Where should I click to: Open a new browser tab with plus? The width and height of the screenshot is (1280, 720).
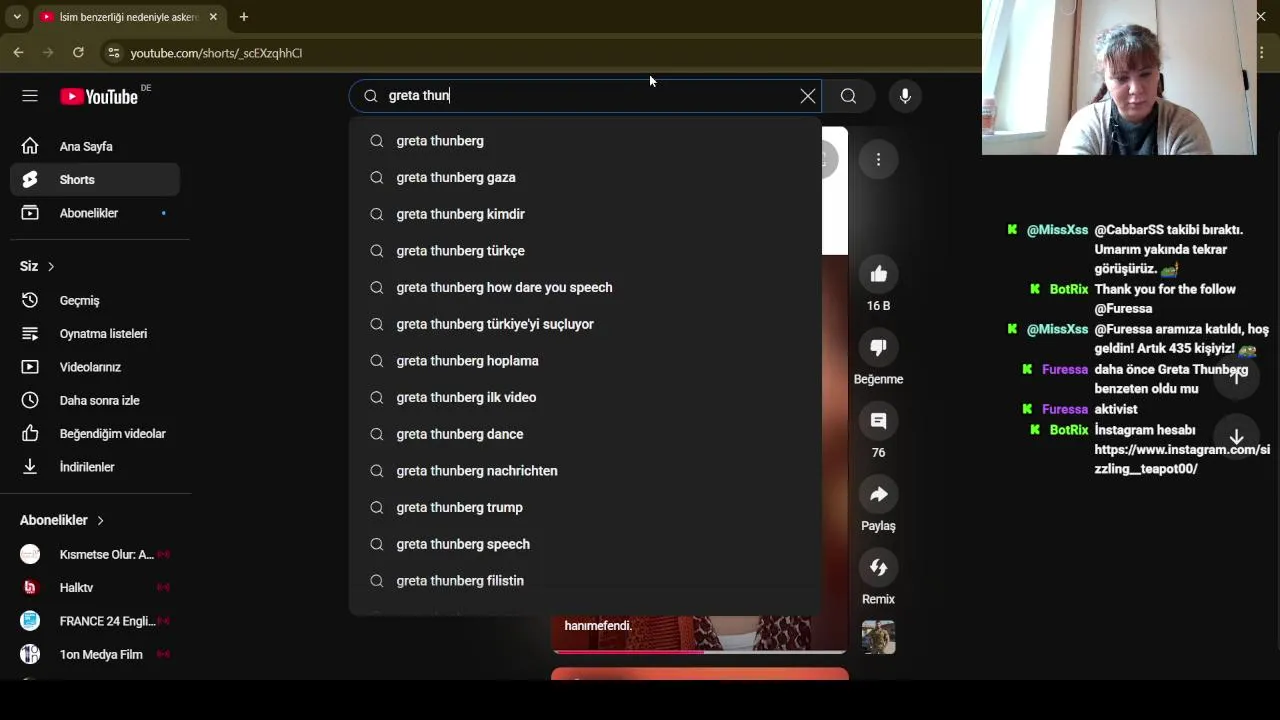(243, 17)
